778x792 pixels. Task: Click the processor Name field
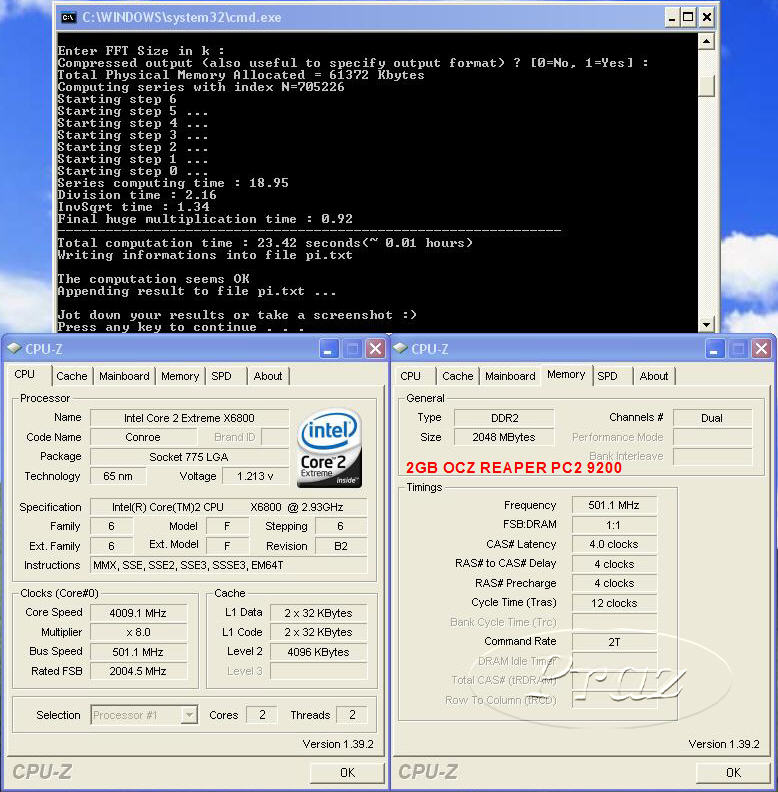click(x=189, y=418)
